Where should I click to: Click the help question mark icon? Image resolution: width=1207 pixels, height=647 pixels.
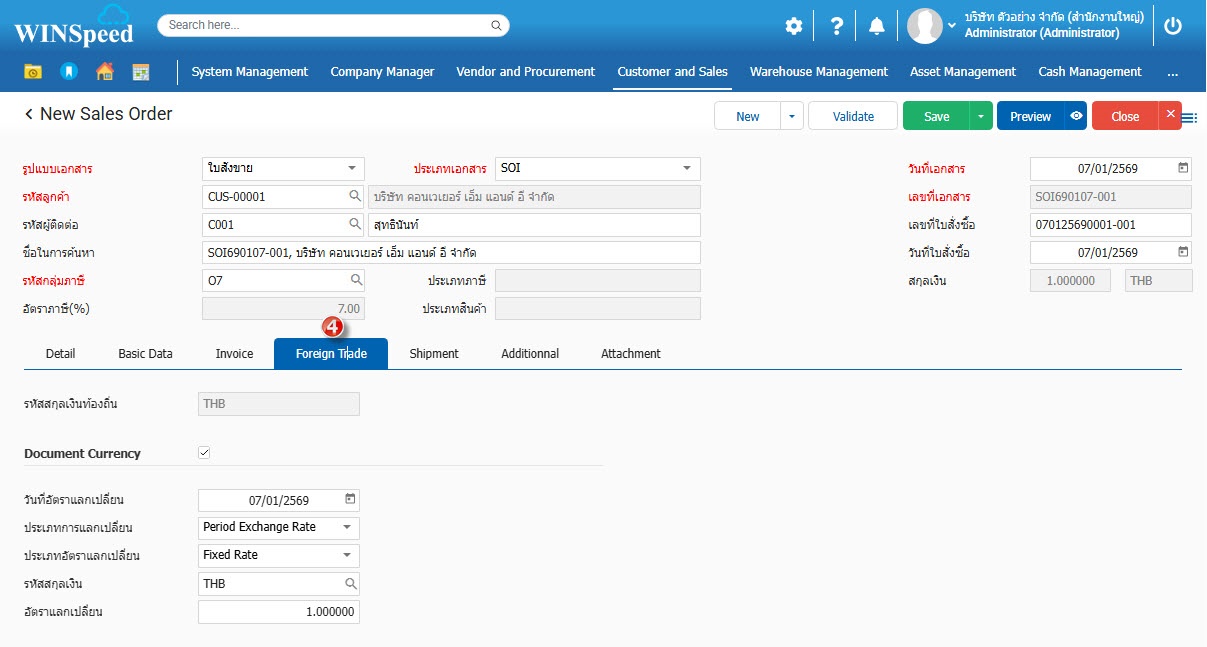[x=837, y=26]
